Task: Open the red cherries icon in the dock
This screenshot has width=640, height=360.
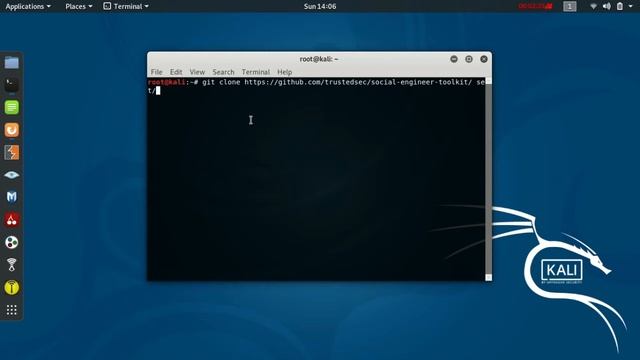Action: click(x=11, y=220)
